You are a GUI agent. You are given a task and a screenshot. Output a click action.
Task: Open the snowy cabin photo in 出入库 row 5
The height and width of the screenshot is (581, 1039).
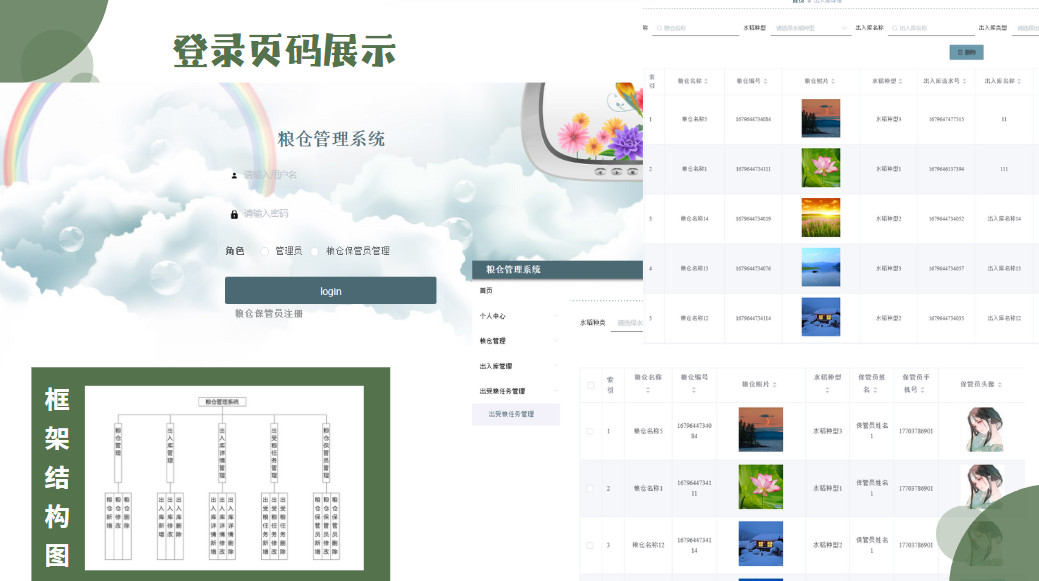[820, 317]
